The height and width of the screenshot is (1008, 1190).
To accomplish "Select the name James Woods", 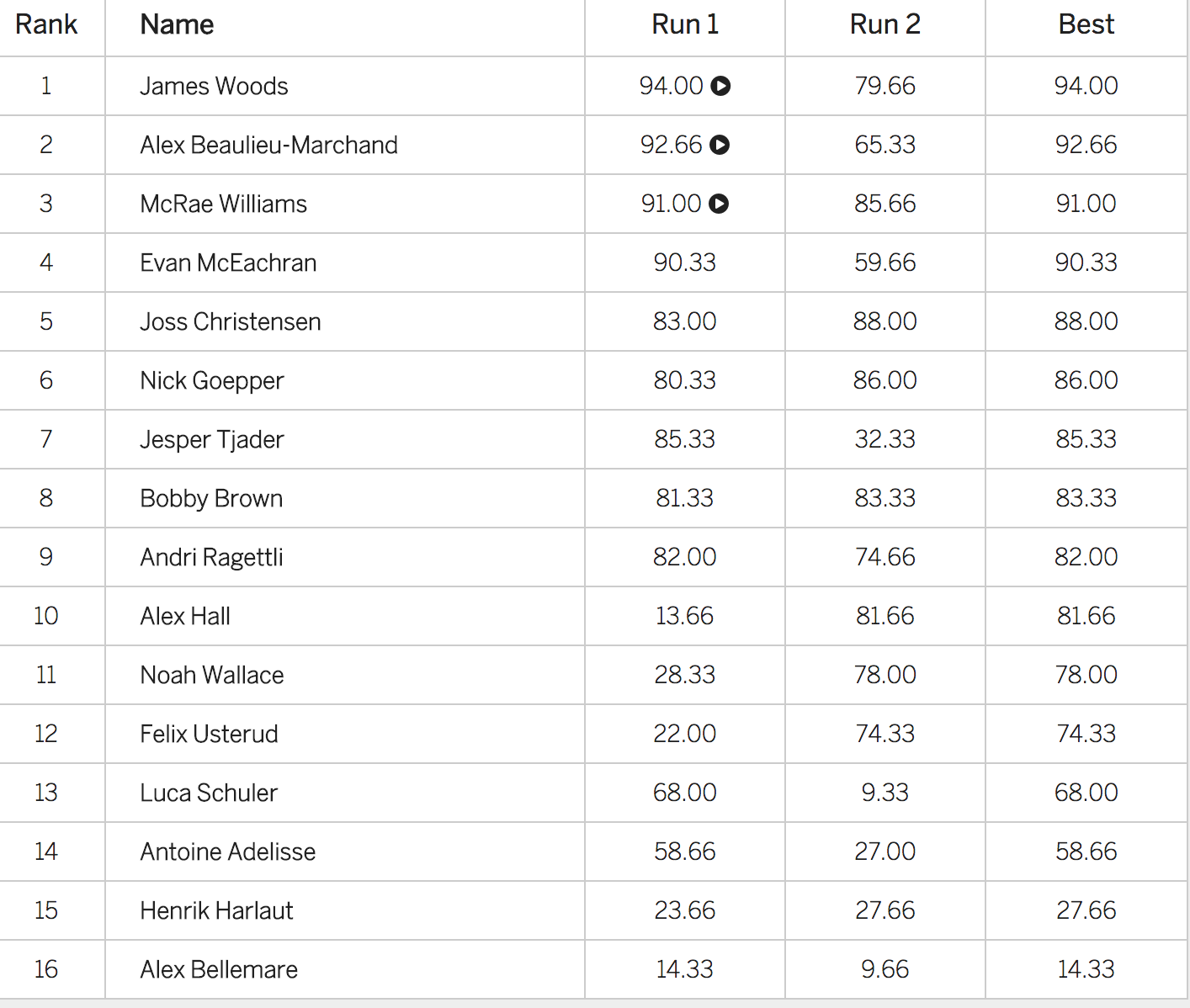I will pyautogui.click(x=214, y=86).
